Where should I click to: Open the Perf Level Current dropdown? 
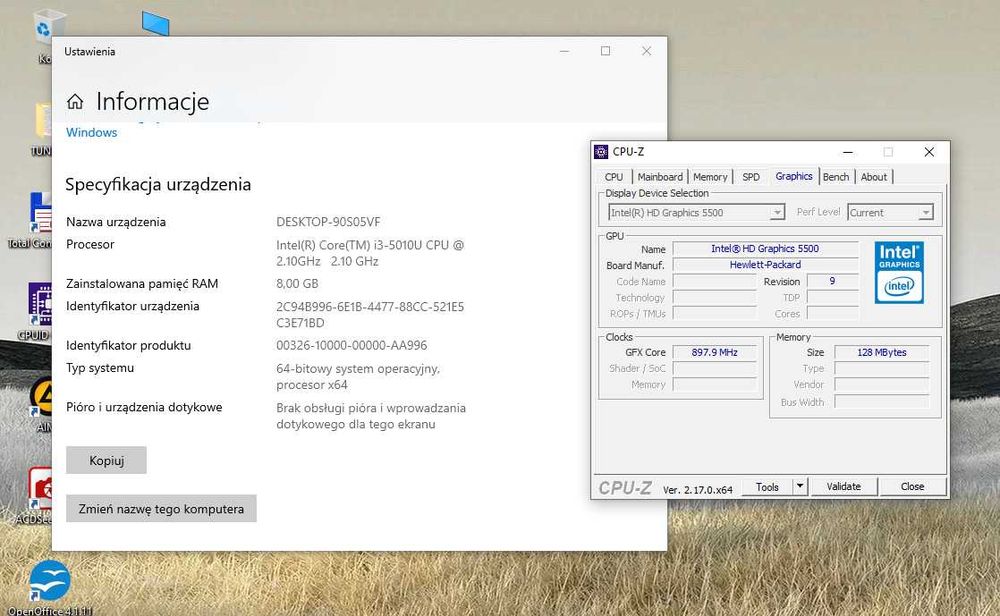click(x=890, y=213)
